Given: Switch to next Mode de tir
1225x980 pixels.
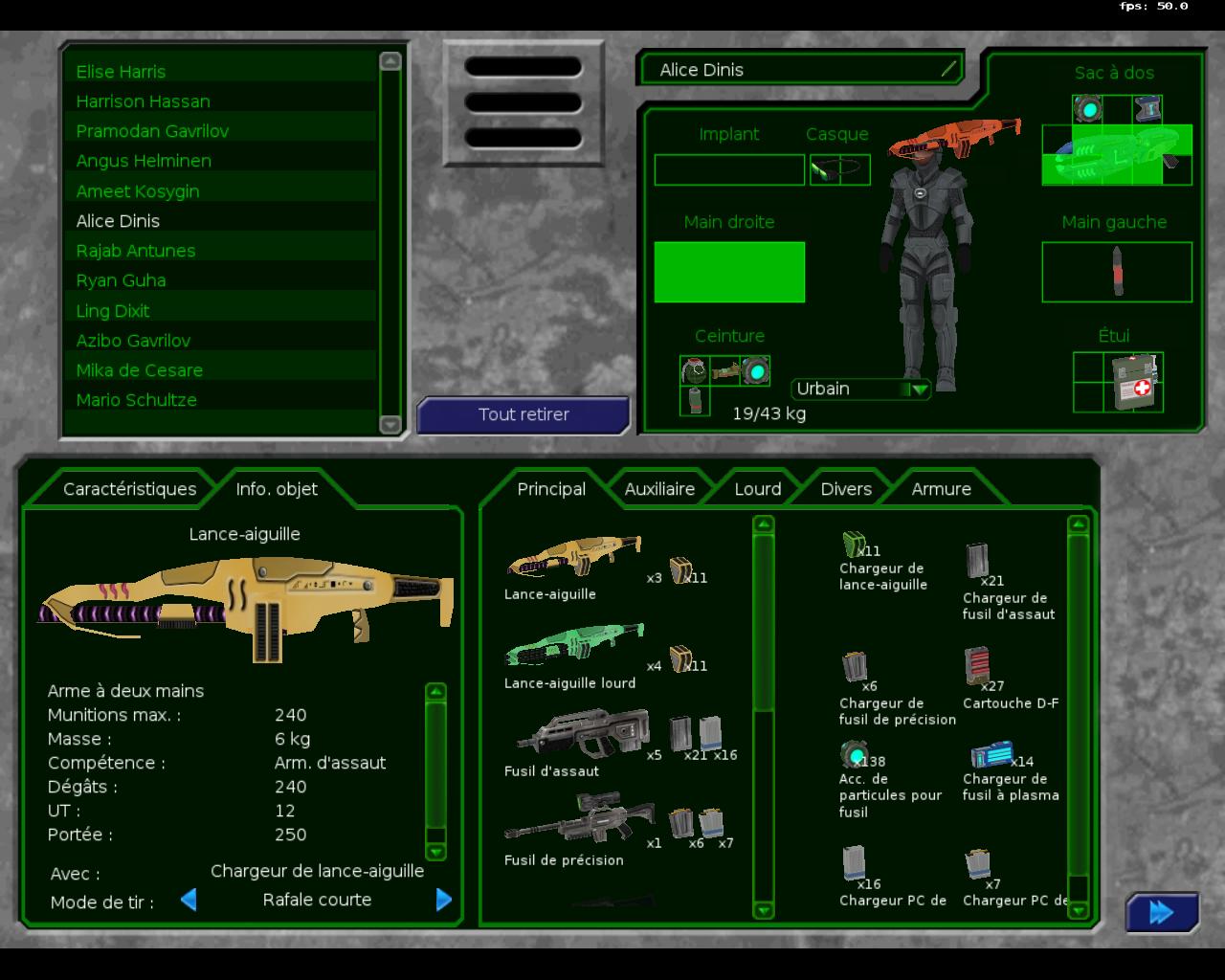Looking at the screenshot, I should pos(444,900).
